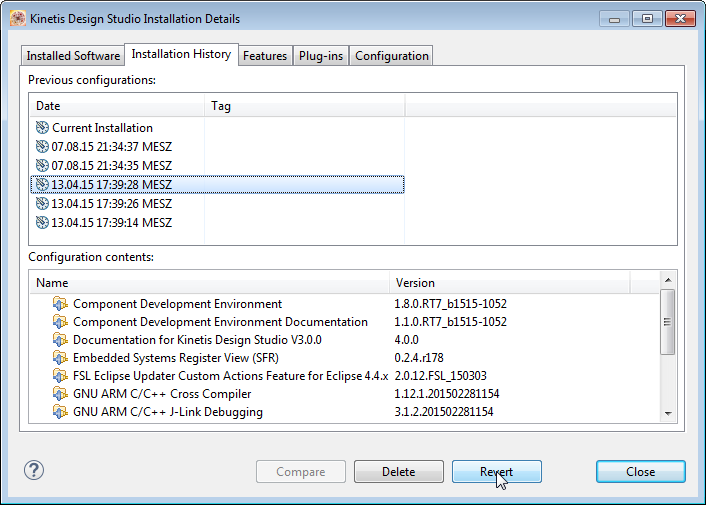
Task: Click the Embedded Systems Register View icon
Action: click(x=60, y=358)
